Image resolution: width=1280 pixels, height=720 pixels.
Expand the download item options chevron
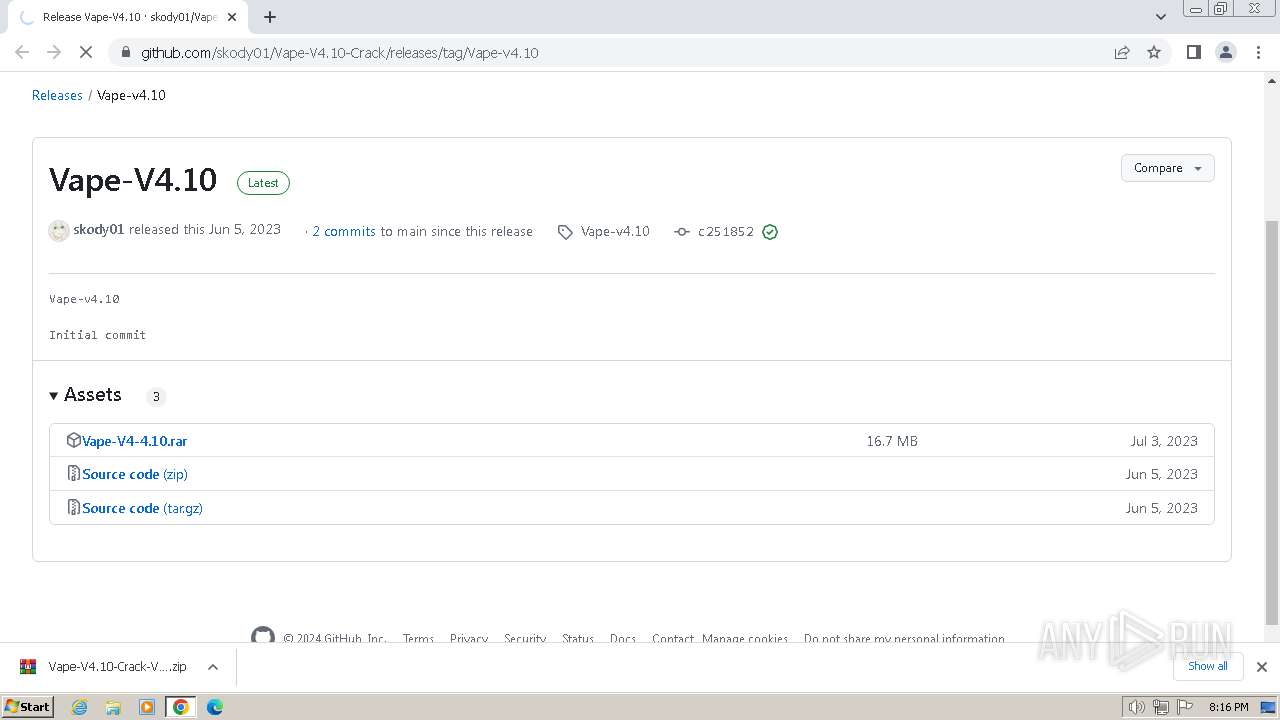click(213, 667)
